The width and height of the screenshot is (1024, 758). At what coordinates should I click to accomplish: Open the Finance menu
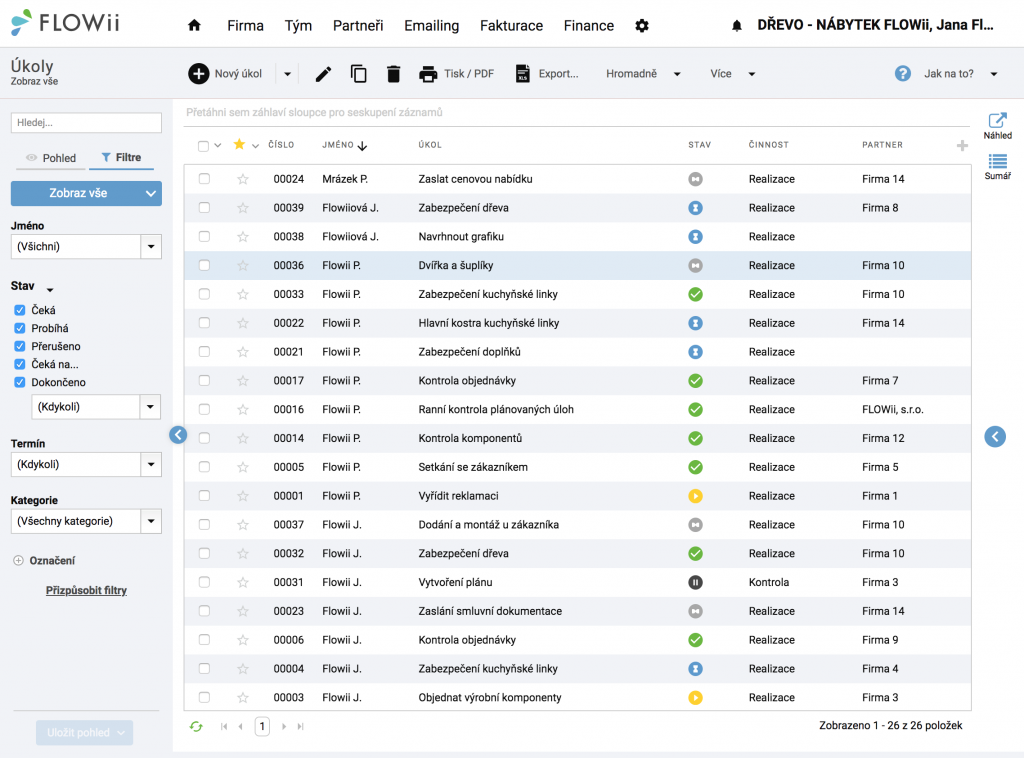(589, 25)
